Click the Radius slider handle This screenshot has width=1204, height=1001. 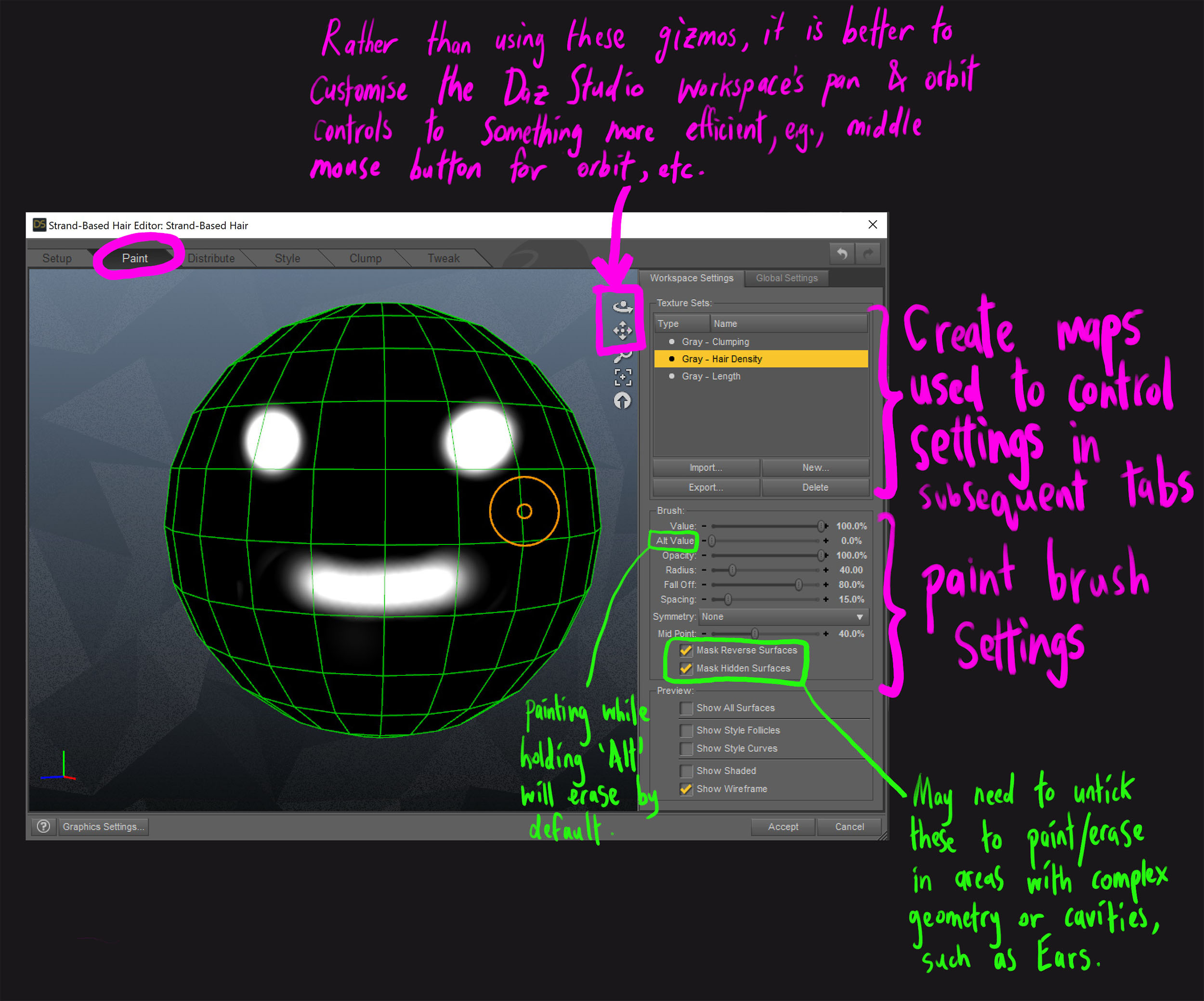click(x=732, y=570)
